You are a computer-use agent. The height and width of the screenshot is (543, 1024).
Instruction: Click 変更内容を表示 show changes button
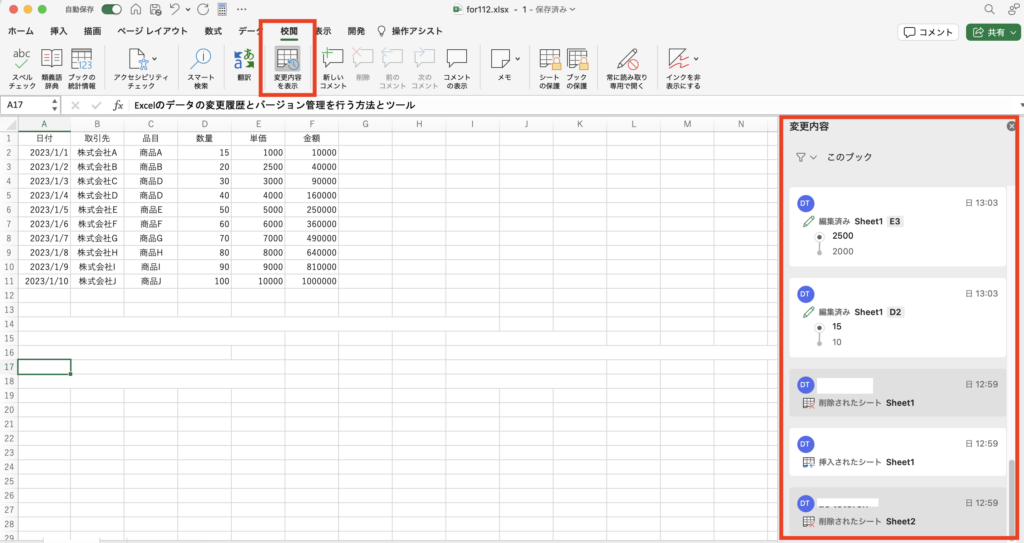tap(287, 68)
